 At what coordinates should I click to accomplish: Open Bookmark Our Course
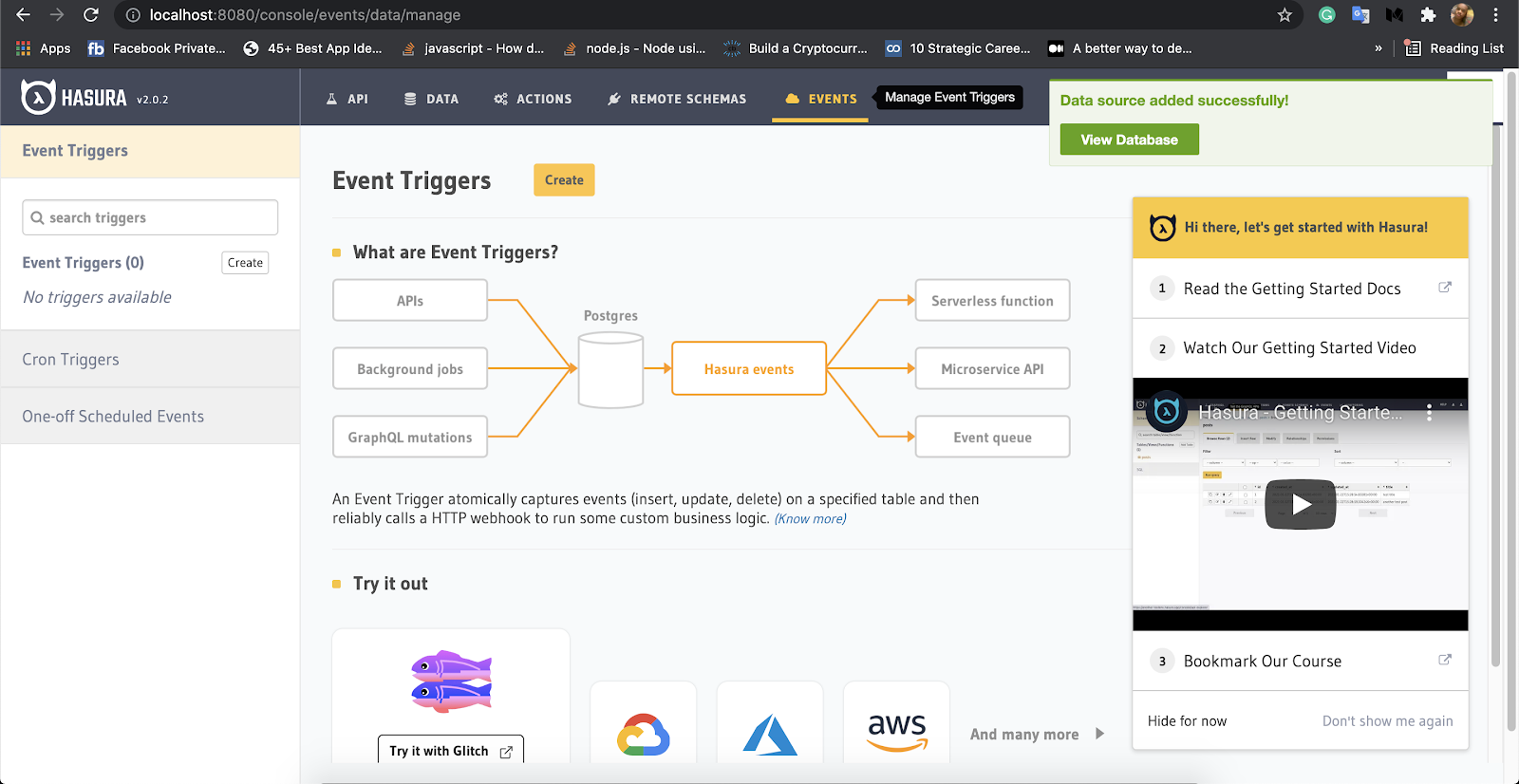point(1262,662)
